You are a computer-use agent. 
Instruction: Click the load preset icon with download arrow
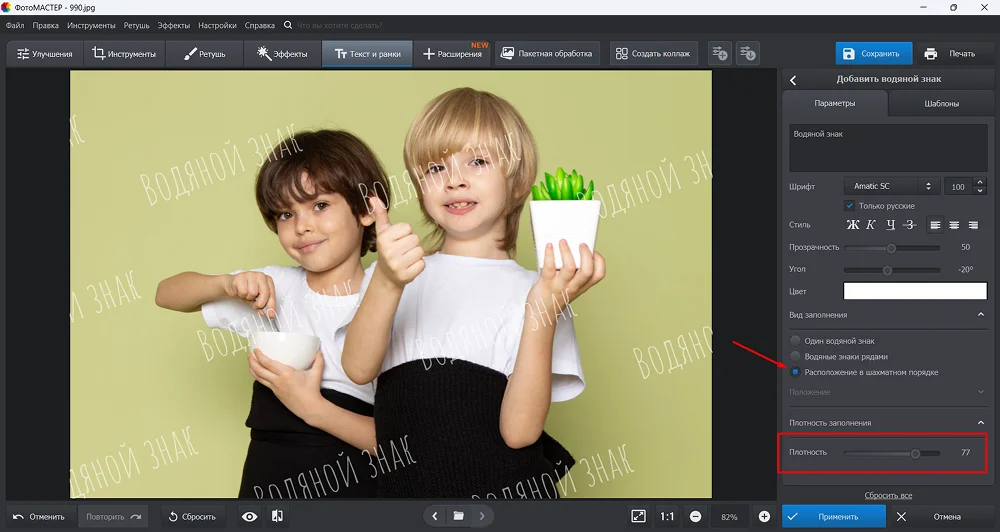(747, 54)
